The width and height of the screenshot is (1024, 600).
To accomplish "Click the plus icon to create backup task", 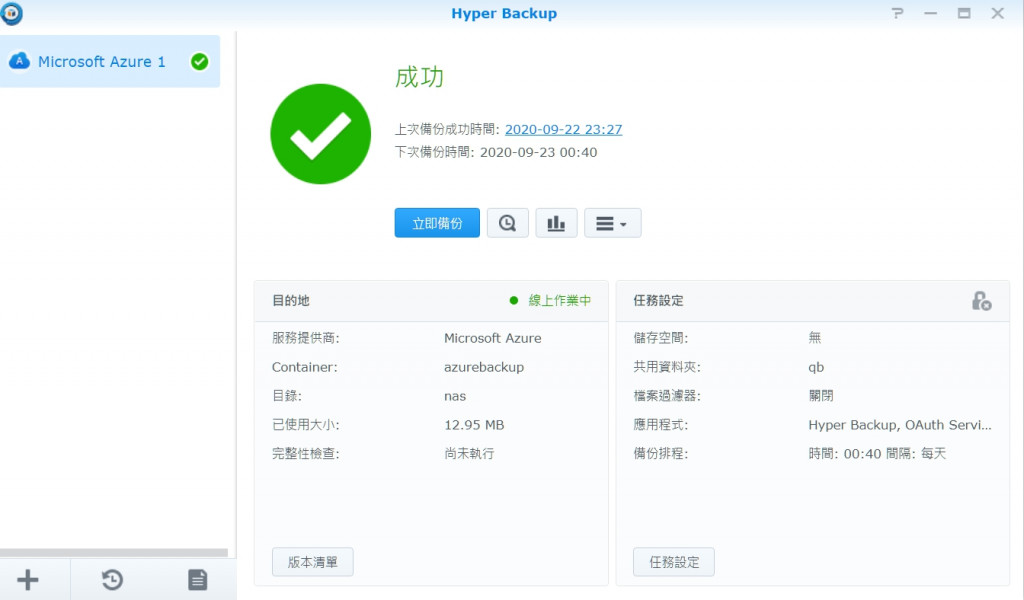I will pyautogui.click(x=27, y=580).
